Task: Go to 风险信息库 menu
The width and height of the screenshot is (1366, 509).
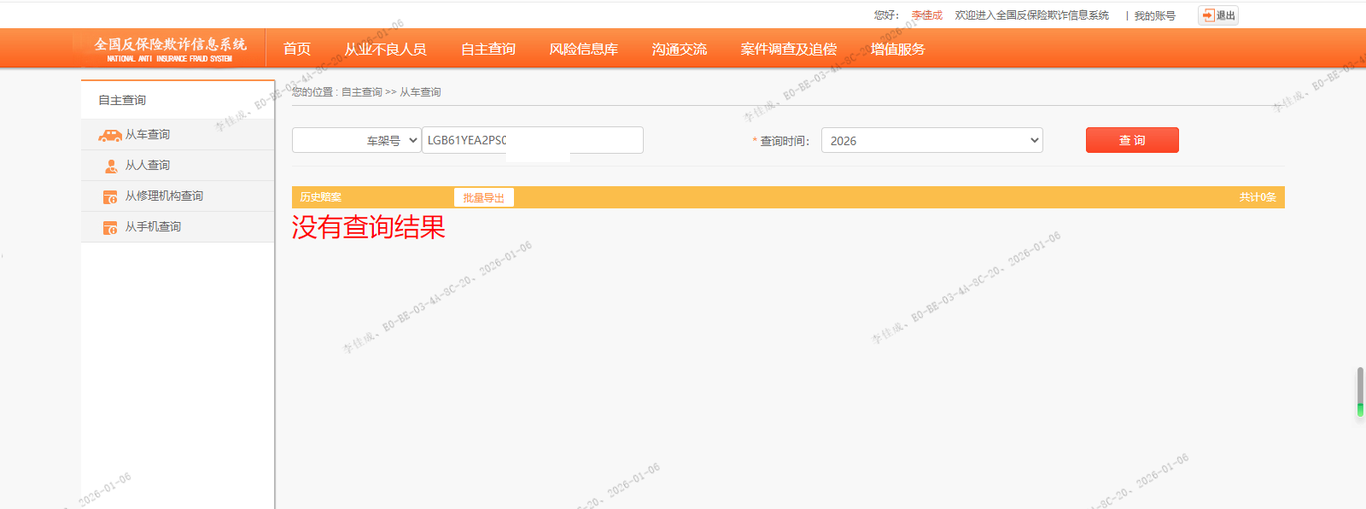Action: 583,49
